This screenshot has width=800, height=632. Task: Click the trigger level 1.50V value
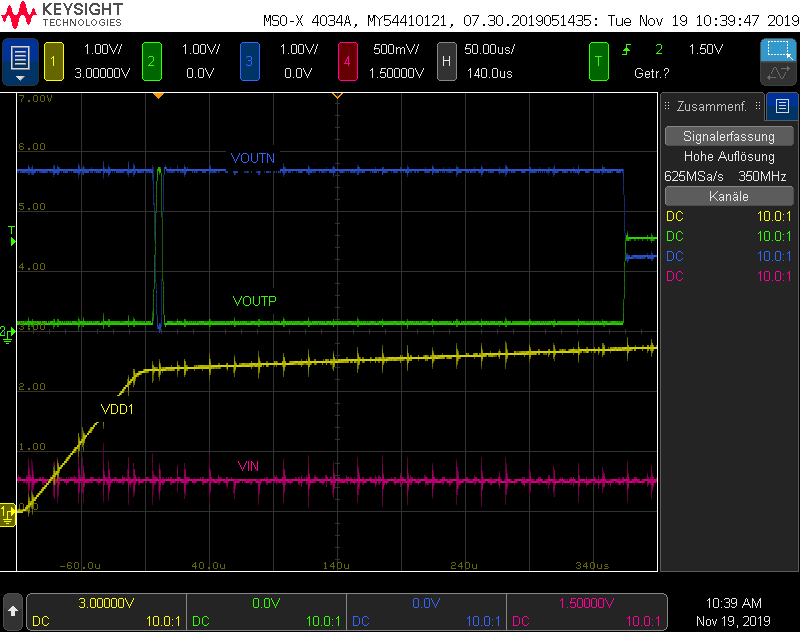[706, 49]
